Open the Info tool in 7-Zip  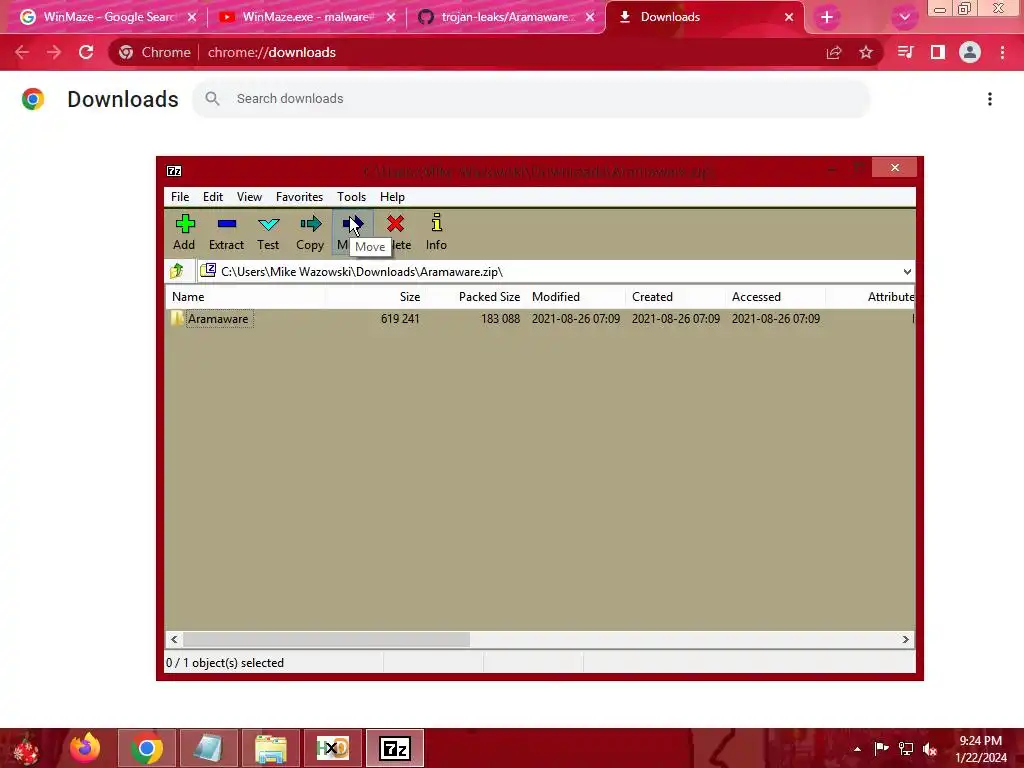tap(436, 223)
